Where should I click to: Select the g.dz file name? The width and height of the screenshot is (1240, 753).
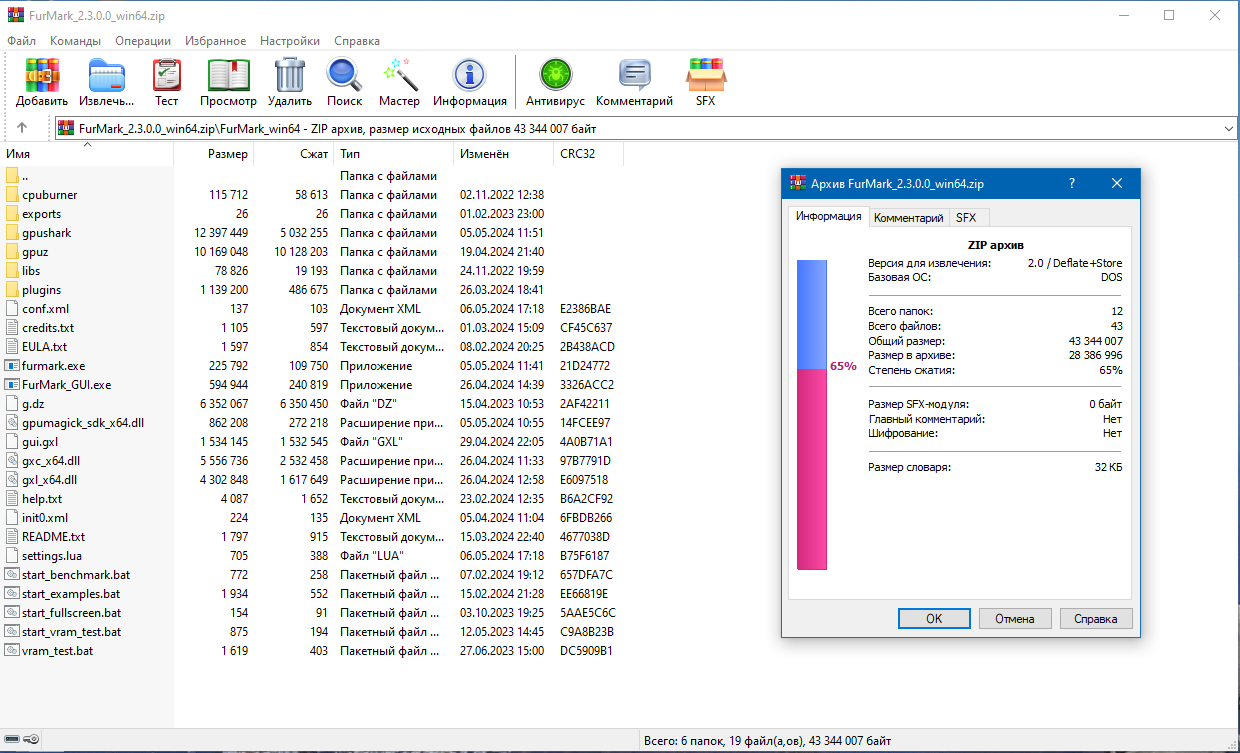pyautogui.click(x=33, y=404)
